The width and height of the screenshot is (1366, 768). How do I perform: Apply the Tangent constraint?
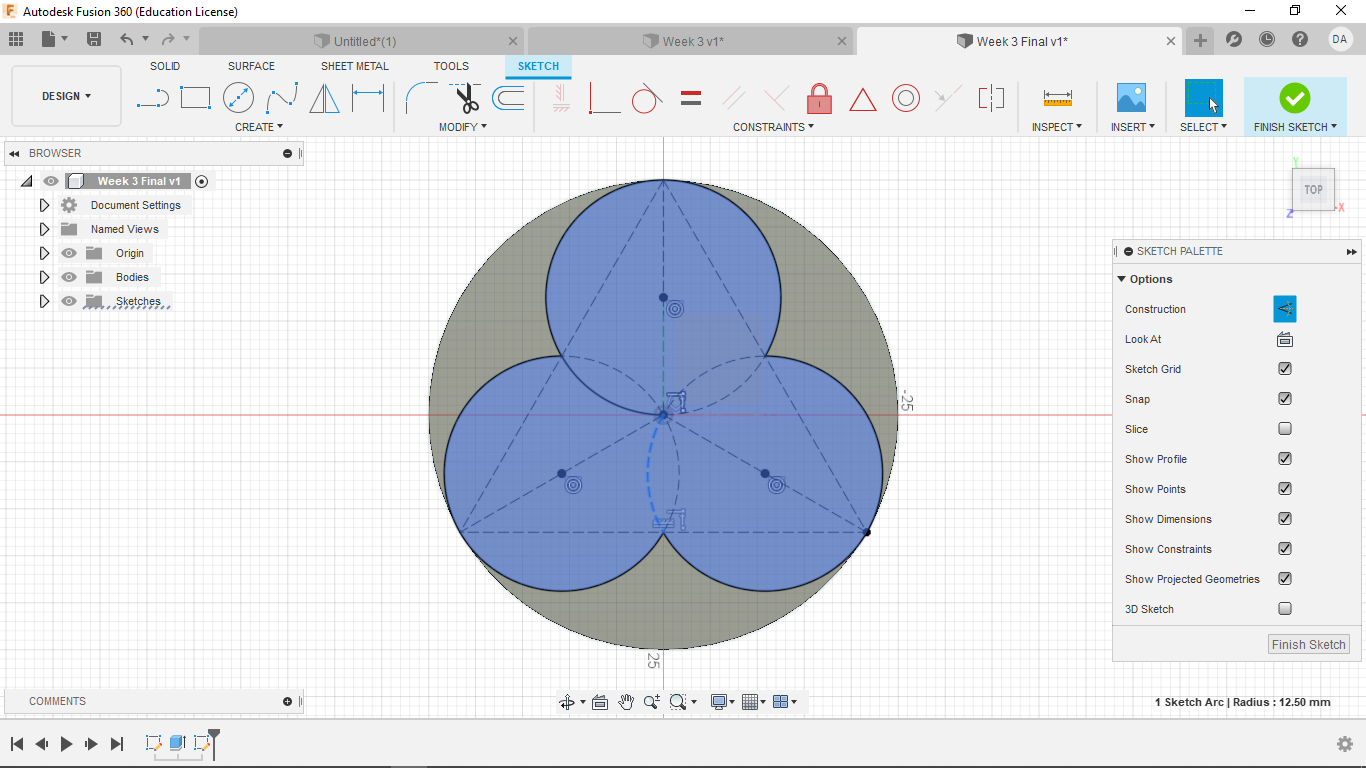coord(647,98)
